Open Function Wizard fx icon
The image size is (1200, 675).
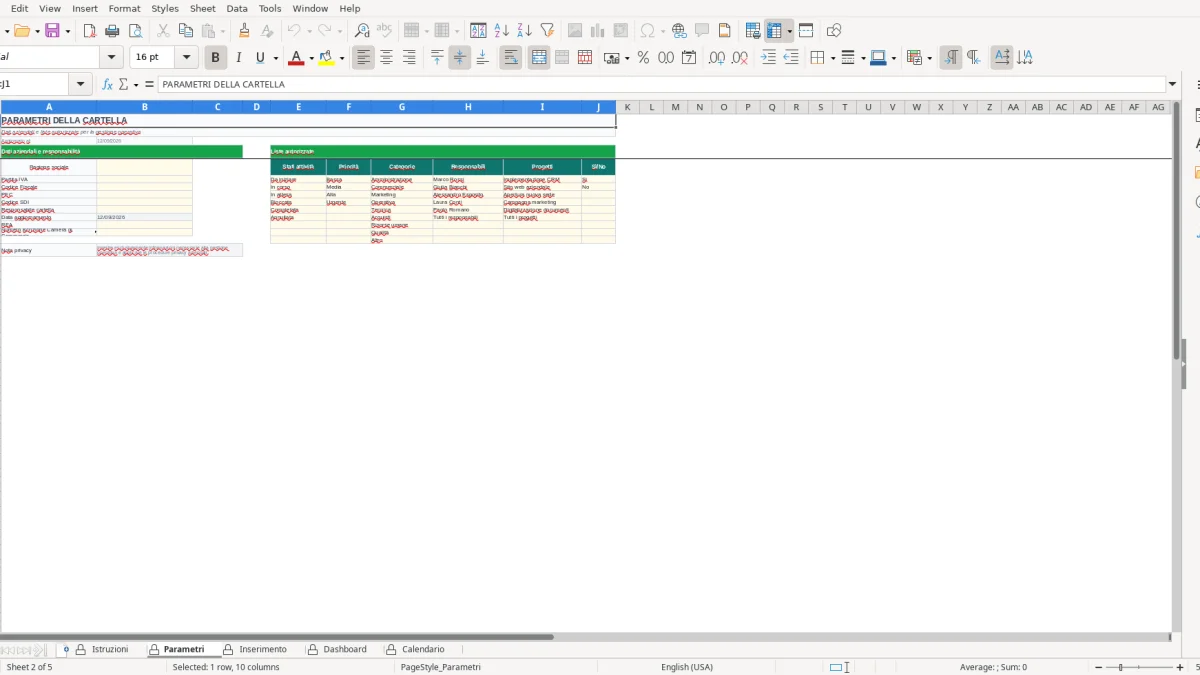click(x=108, y=84)
